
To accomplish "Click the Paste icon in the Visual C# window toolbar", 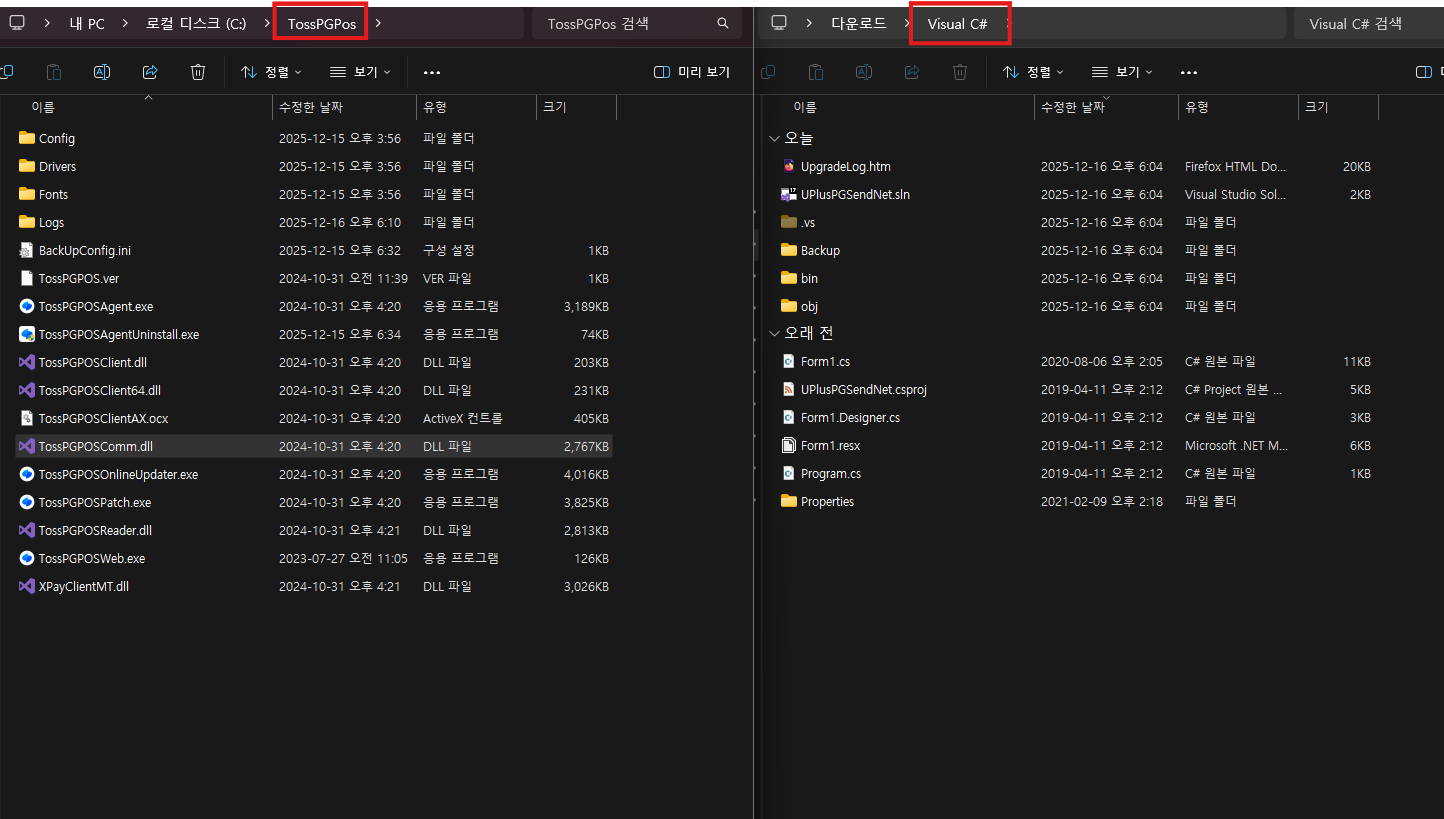I will [x=816, y=72].
